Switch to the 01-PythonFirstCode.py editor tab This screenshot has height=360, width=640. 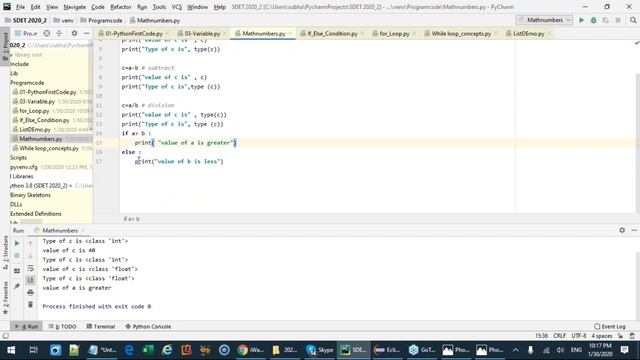click(x=133, y=33)
